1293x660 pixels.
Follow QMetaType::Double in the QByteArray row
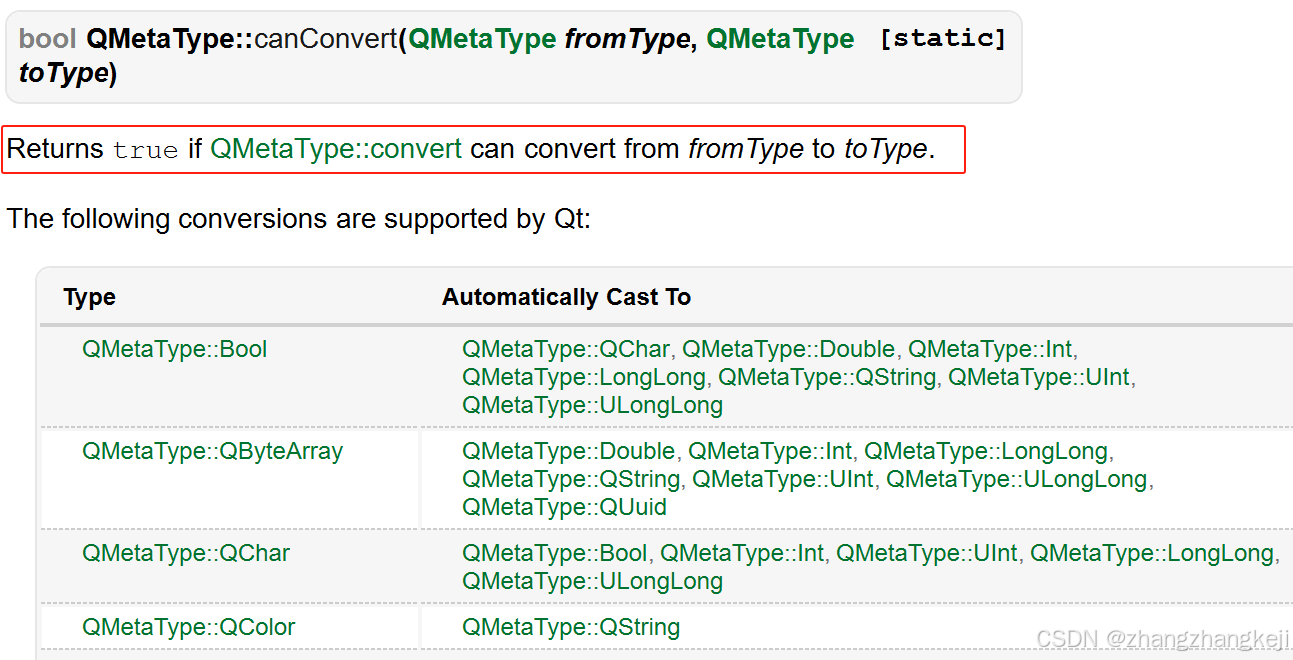pos(569,451)
